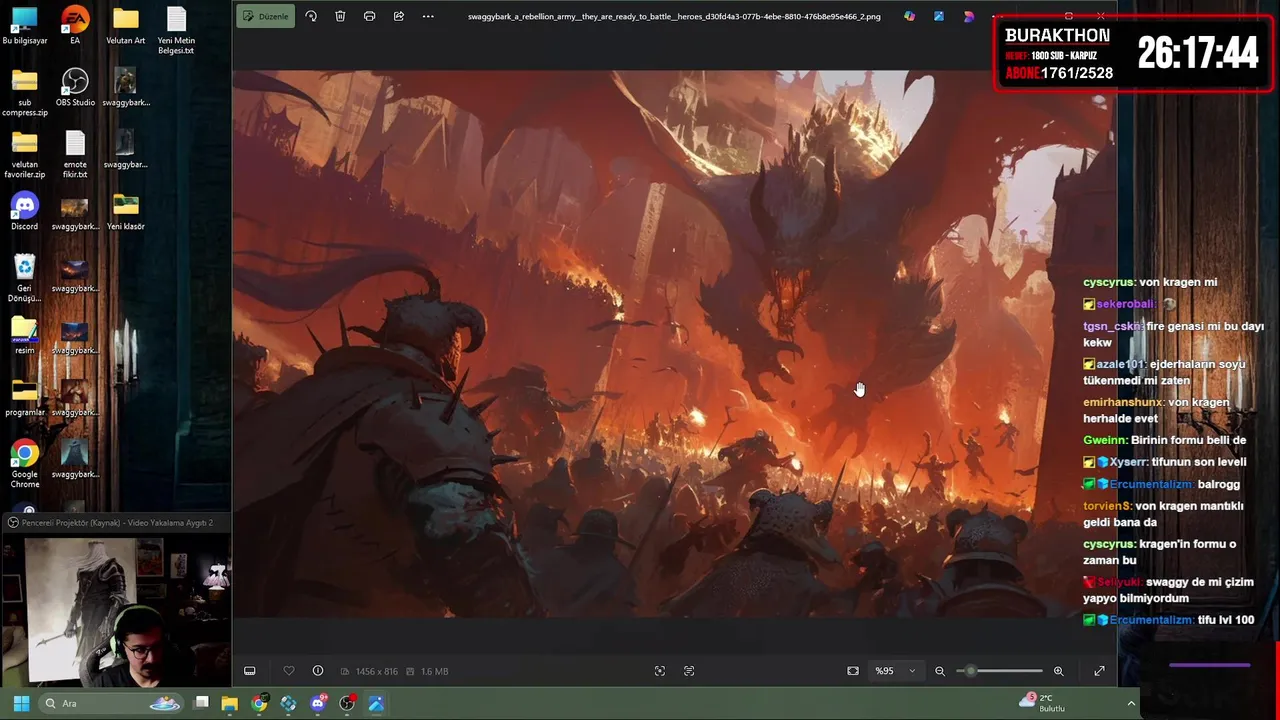Click the Pencereli Projektör window title
This screenshot has width=1280, height=720.
[116, 522]
